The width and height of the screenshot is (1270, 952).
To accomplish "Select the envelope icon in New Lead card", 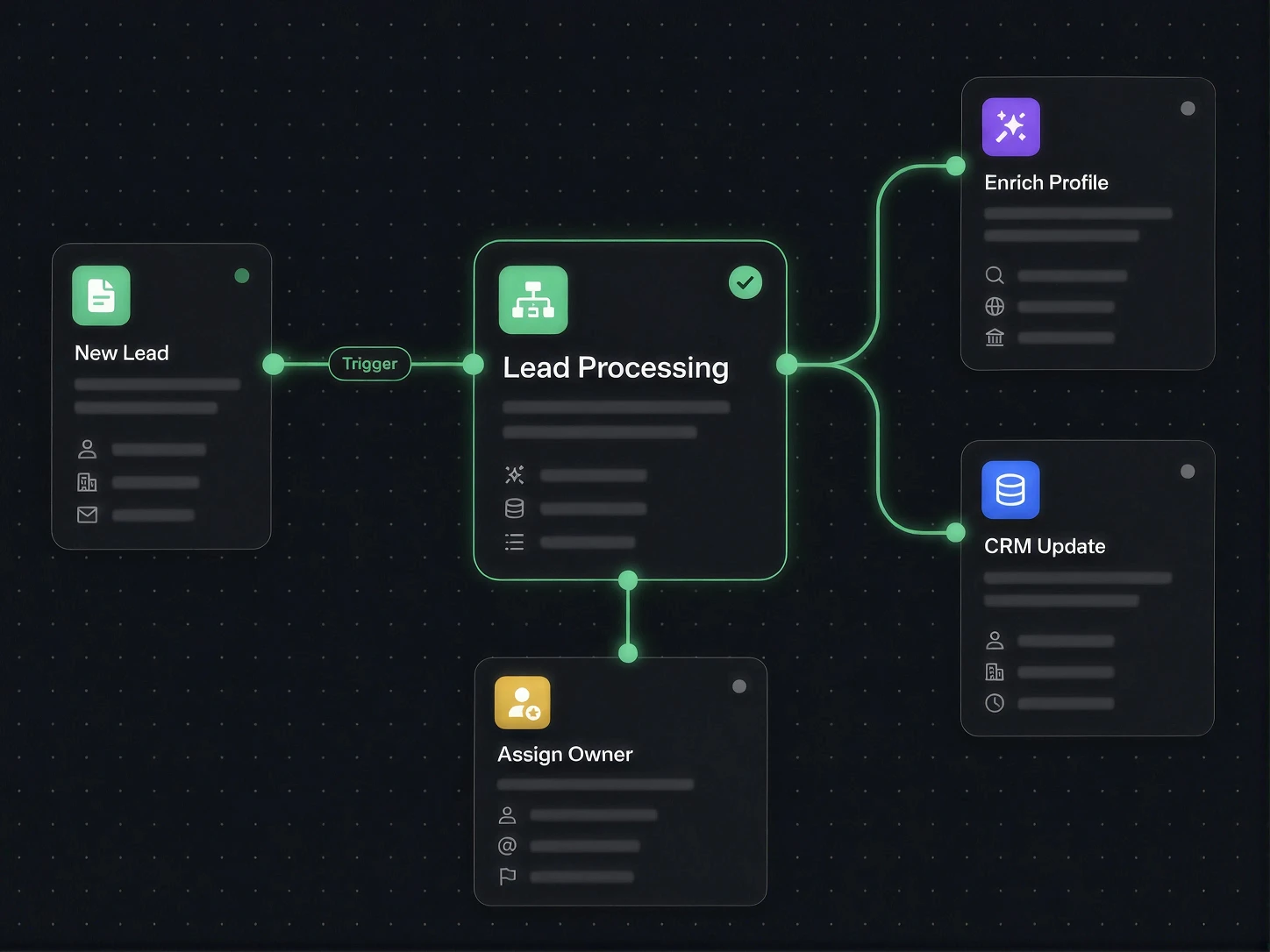I will point(87,515).
